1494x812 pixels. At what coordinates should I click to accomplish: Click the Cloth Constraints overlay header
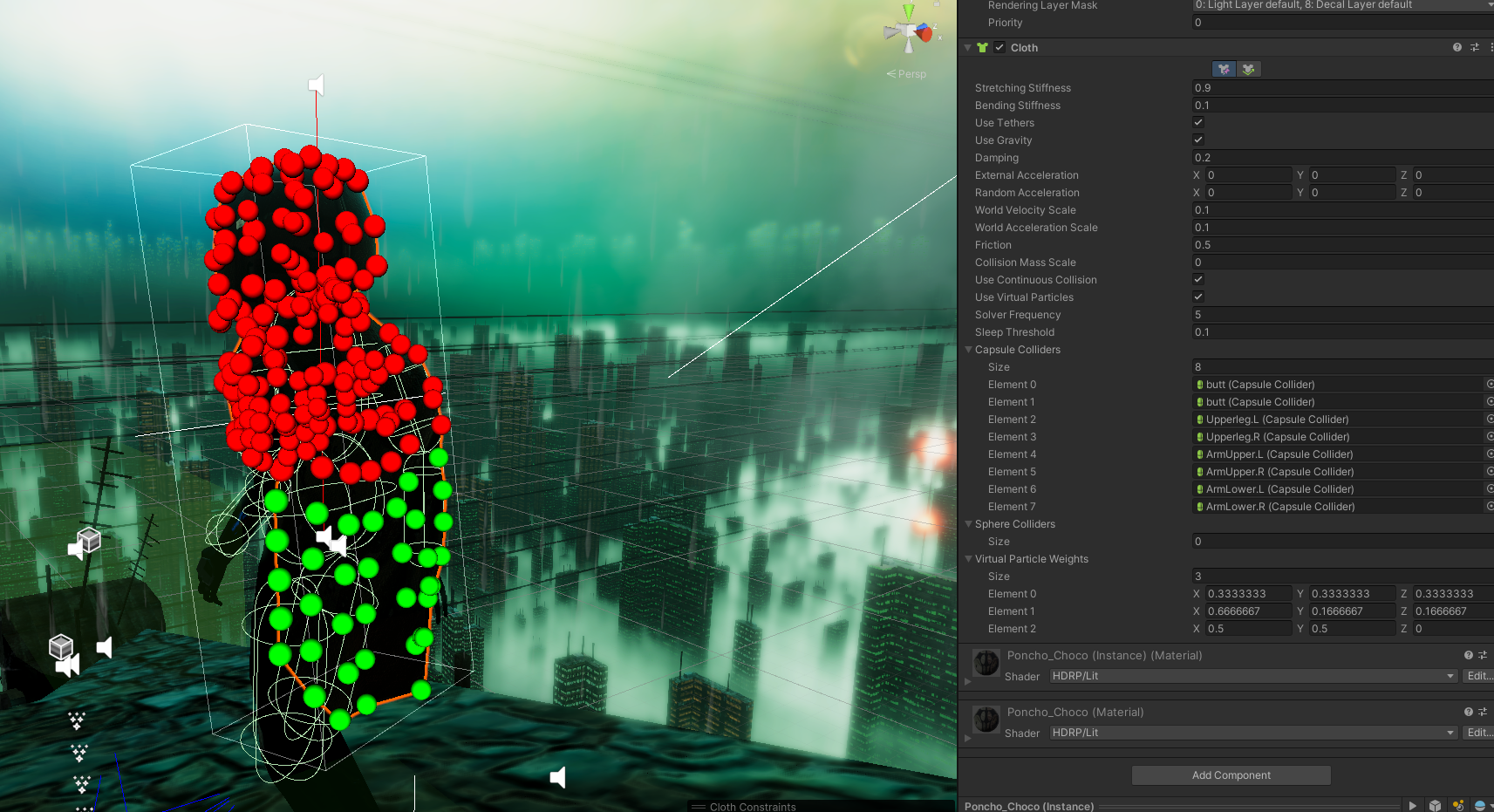pos(821,807)
